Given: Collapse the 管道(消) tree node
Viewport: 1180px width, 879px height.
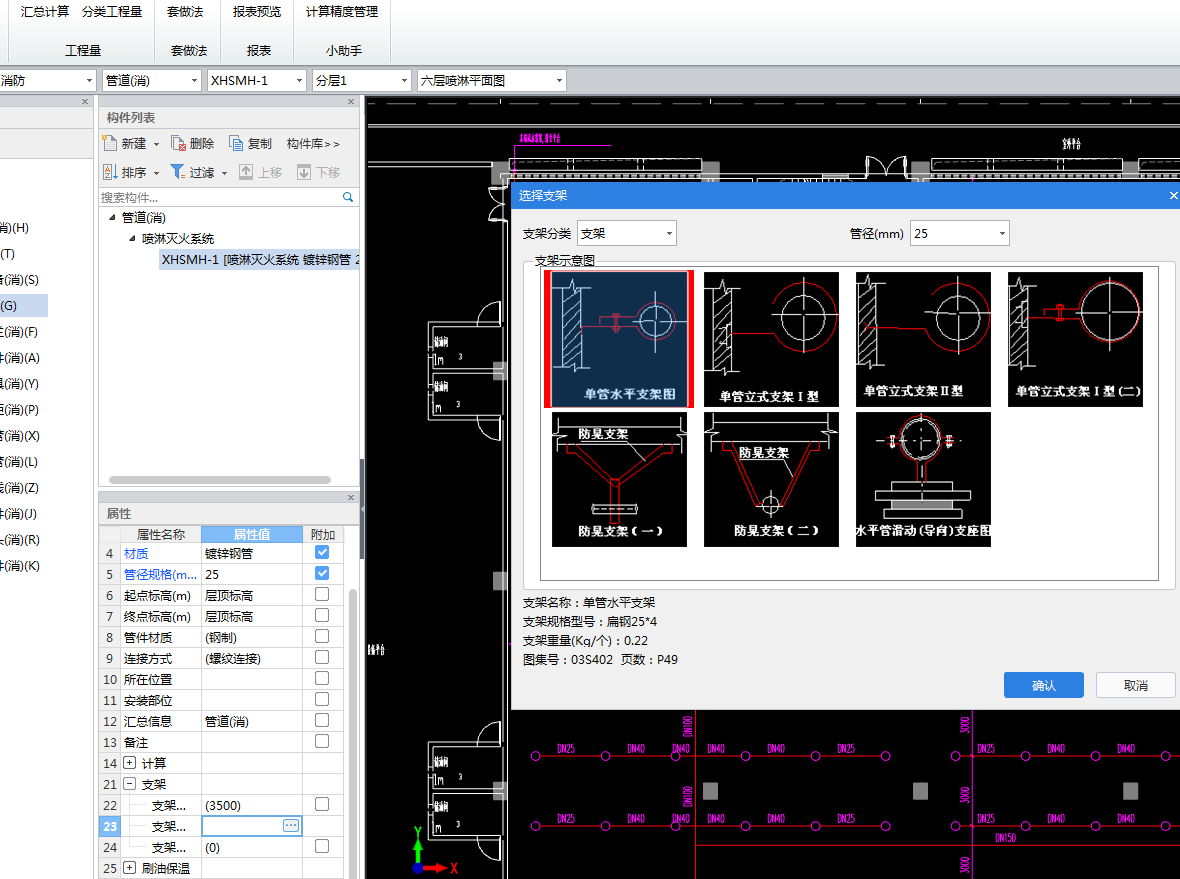Looking at the screenshot, I should [113, 217].
